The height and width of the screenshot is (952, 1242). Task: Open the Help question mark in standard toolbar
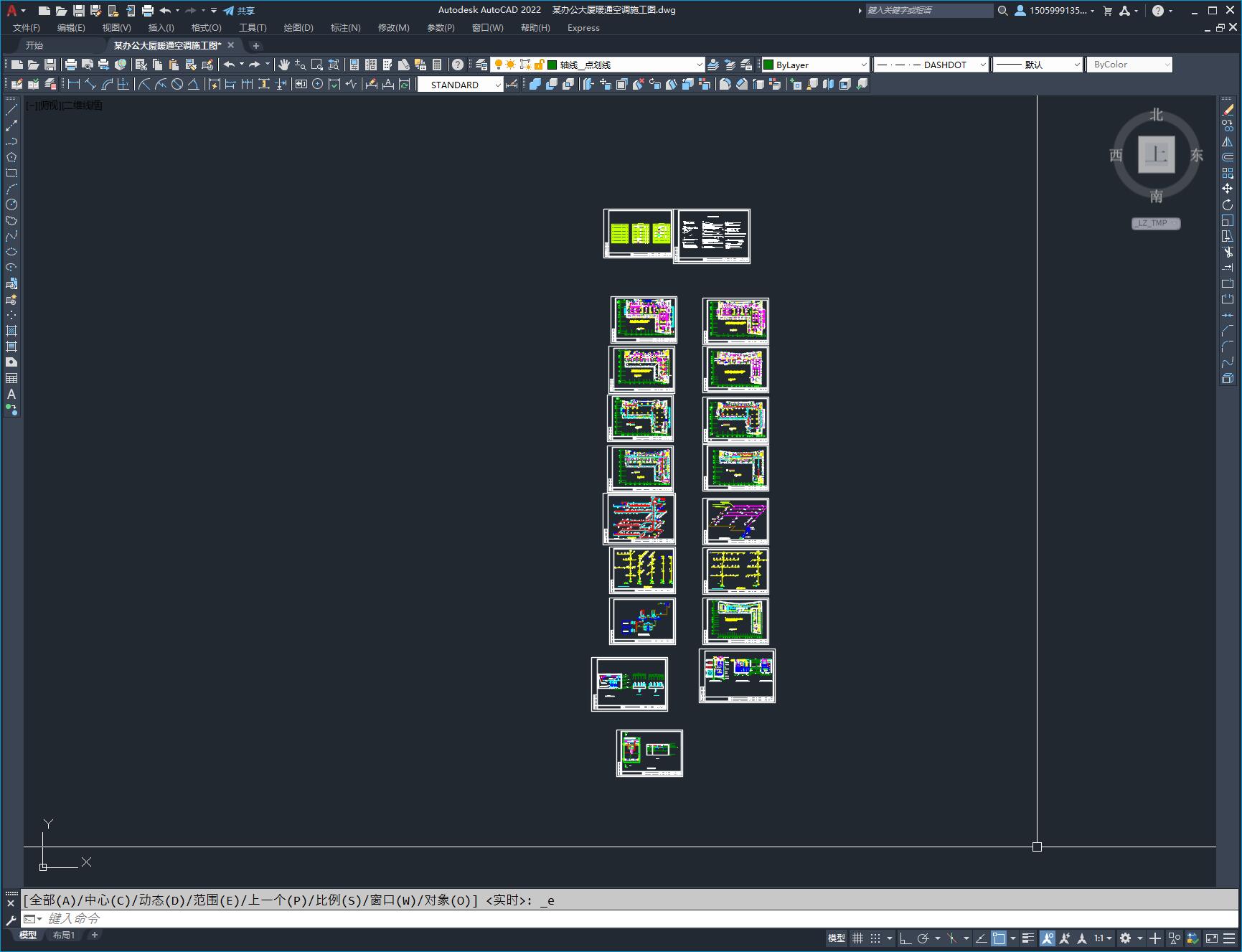458,65
